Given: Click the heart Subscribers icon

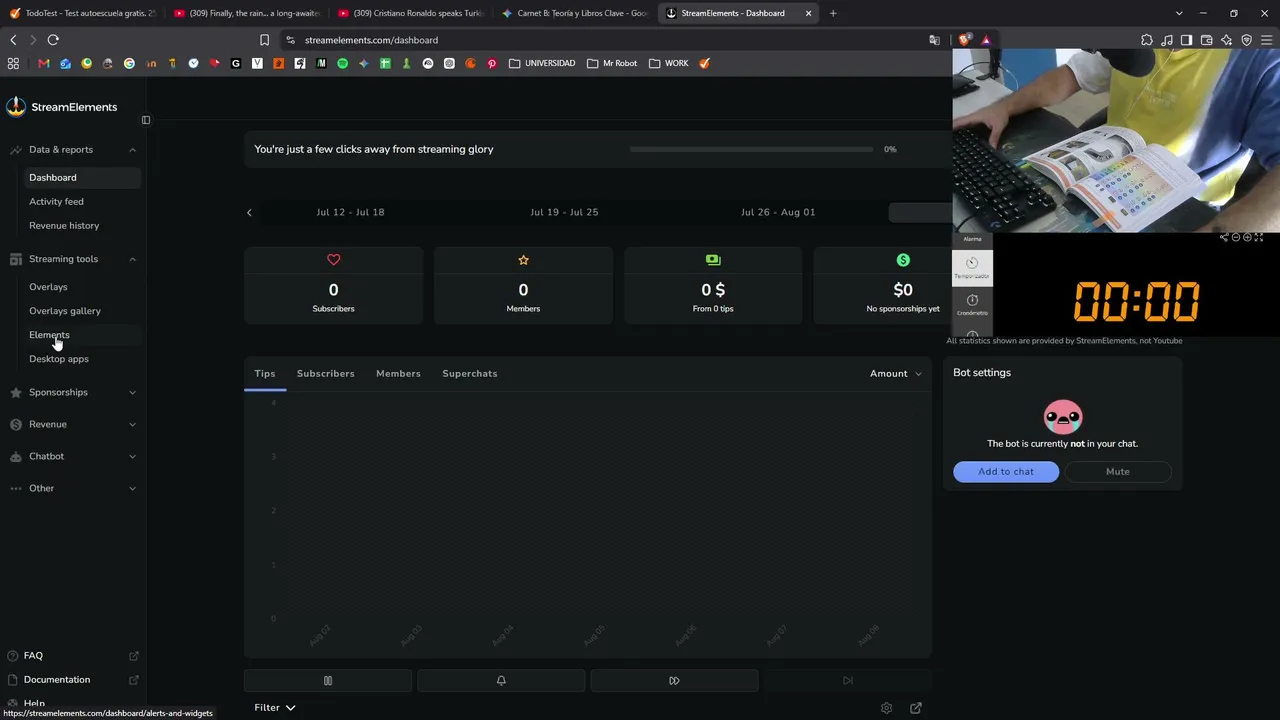Looking at the screenshot, I should coord(334,260).
